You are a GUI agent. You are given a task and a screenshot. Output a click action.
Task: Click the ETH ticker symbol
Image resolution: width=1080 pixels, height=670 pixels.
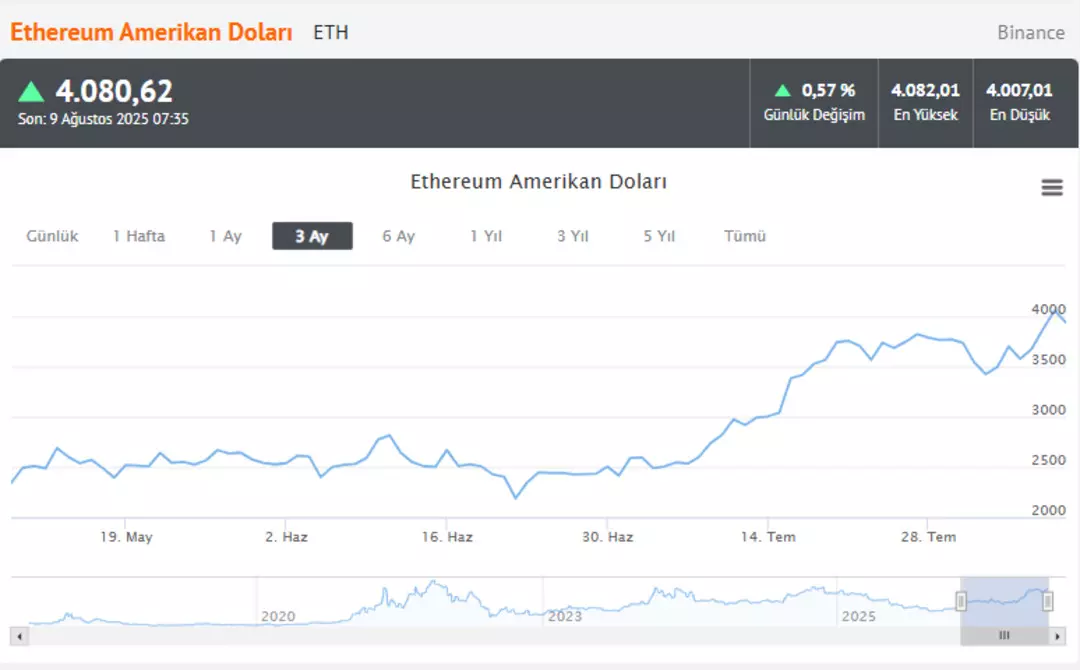[331, 32]
